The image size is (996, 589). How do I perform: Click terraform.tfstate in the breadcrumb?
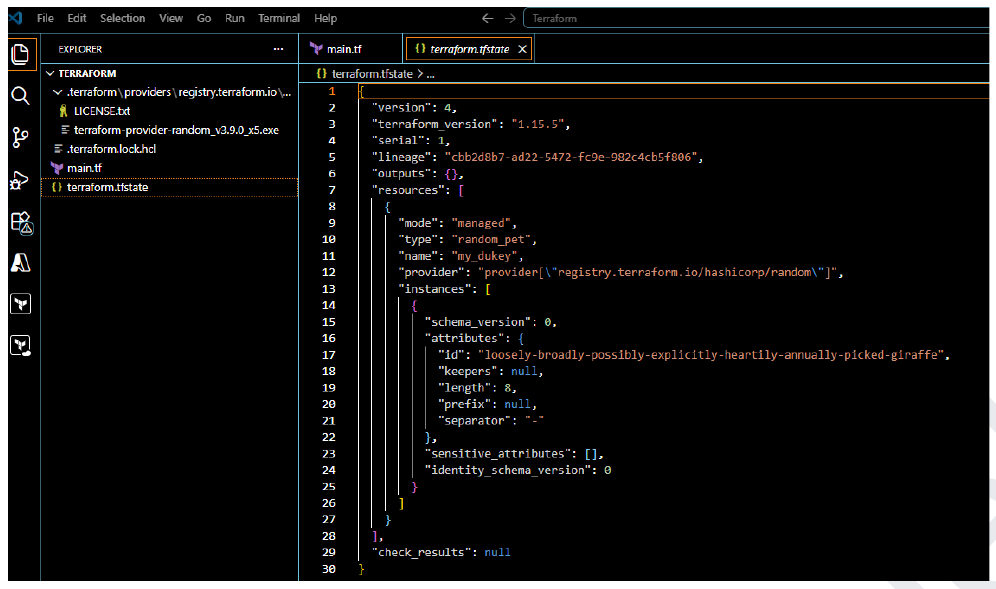(372, 74)
